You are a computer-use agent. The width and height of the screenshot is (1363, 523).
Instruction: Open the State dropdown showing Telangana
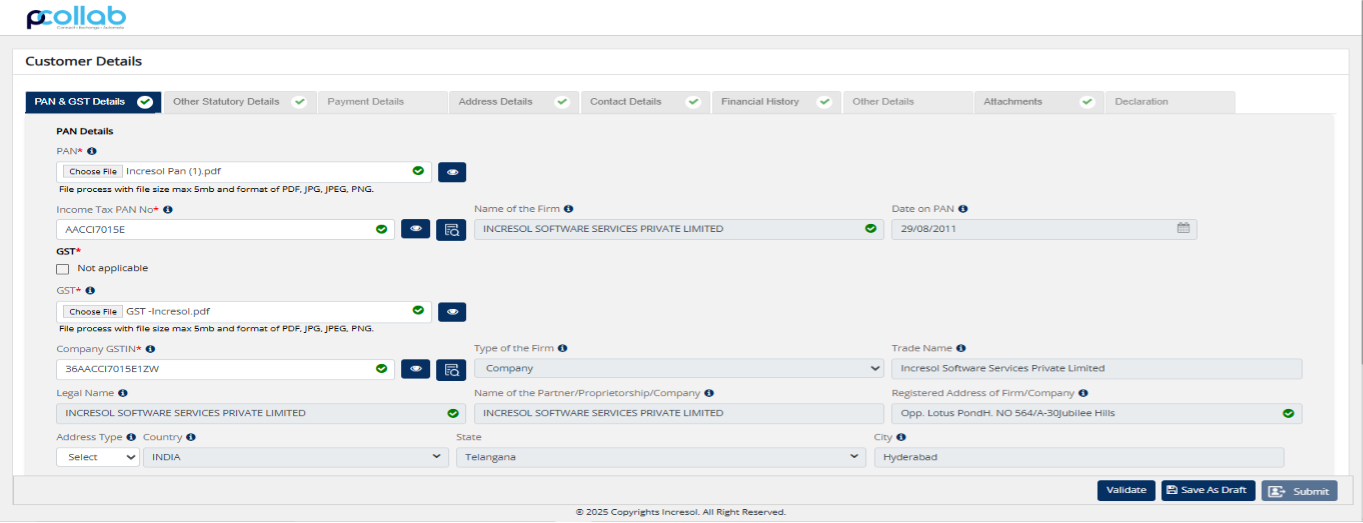point(661,457)
